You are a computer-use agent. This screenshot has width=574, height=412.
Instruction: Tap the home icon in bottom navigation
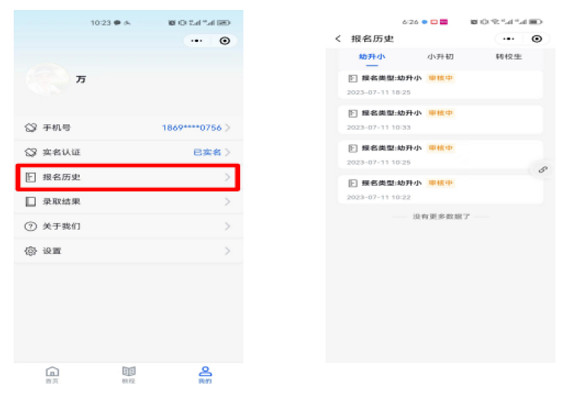point(52,372)
